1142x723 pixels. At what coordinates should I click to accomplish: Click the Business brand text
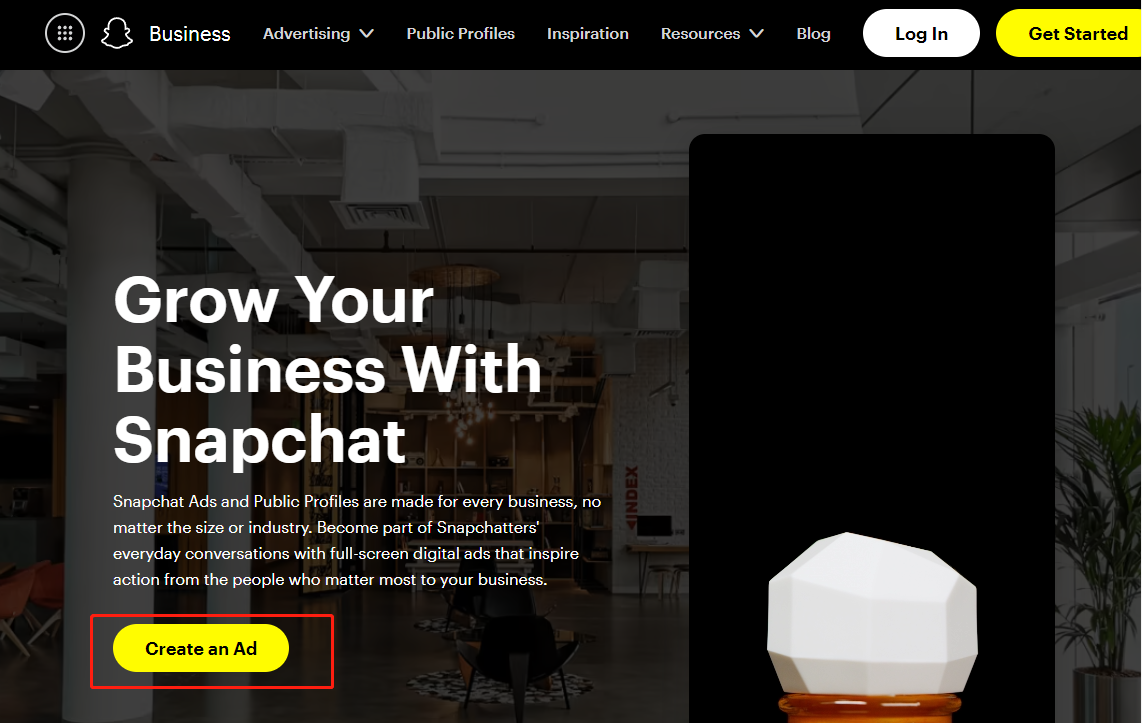pos(189,33)
